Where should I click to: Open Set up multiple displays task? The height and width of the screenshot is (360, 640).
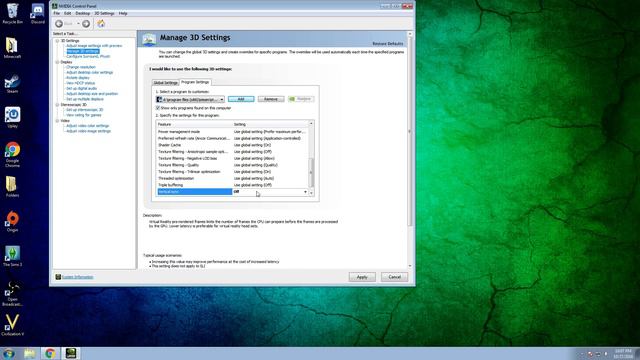[x=84, y=99]
